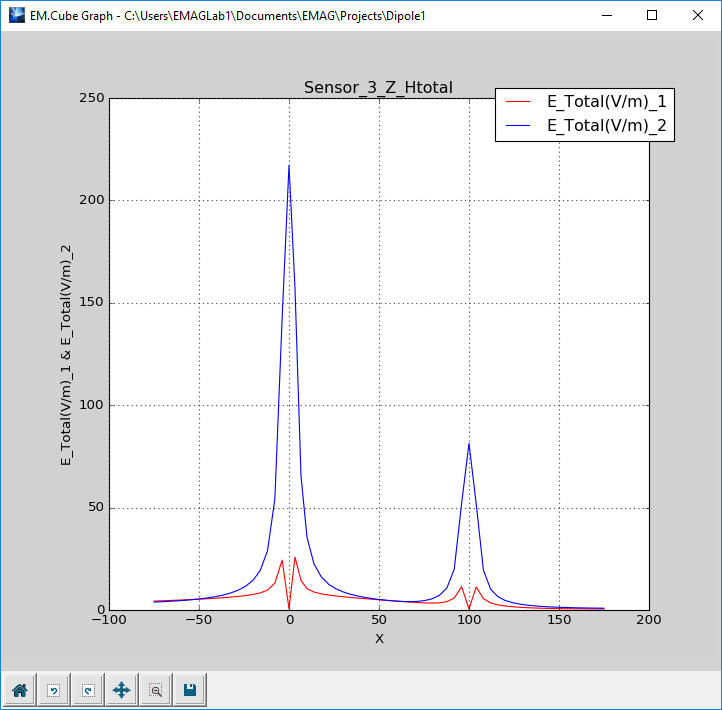Maximize the EM.Cube Graph window
Viewport: 722px width, 710px height.
(x=652, y=16)
